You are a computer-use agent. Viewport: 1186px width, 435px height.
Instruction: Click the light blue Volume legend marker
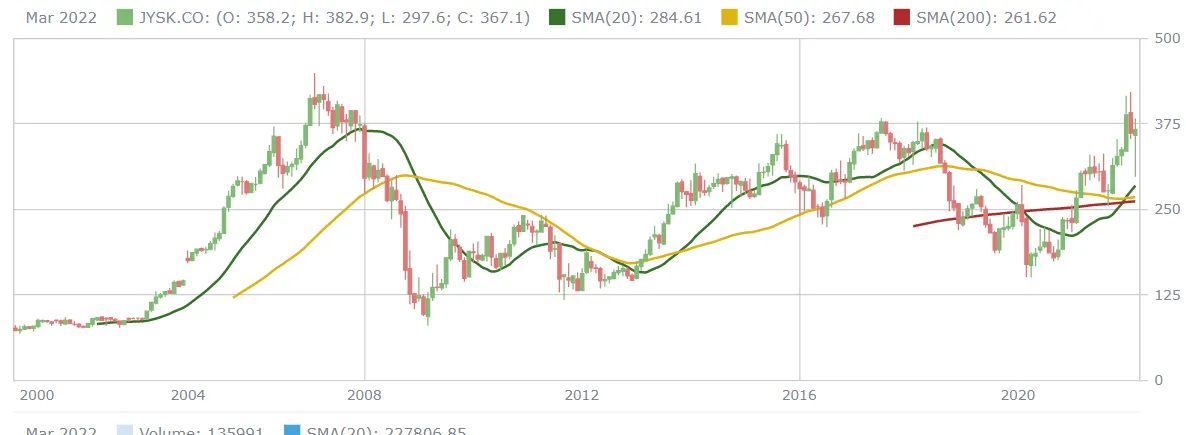pyautogui.click(x=125, y=430)
